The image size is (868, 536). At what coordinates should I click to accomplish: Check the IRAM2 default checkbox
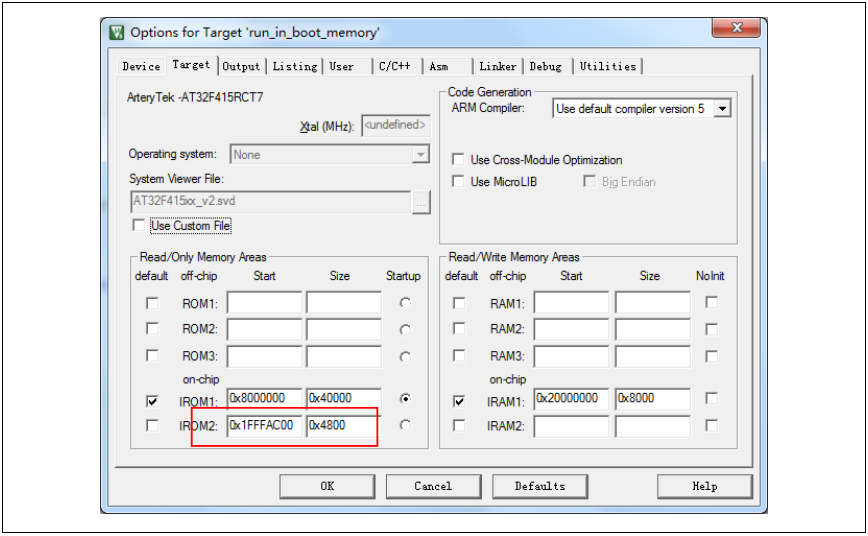pos(459,425)
